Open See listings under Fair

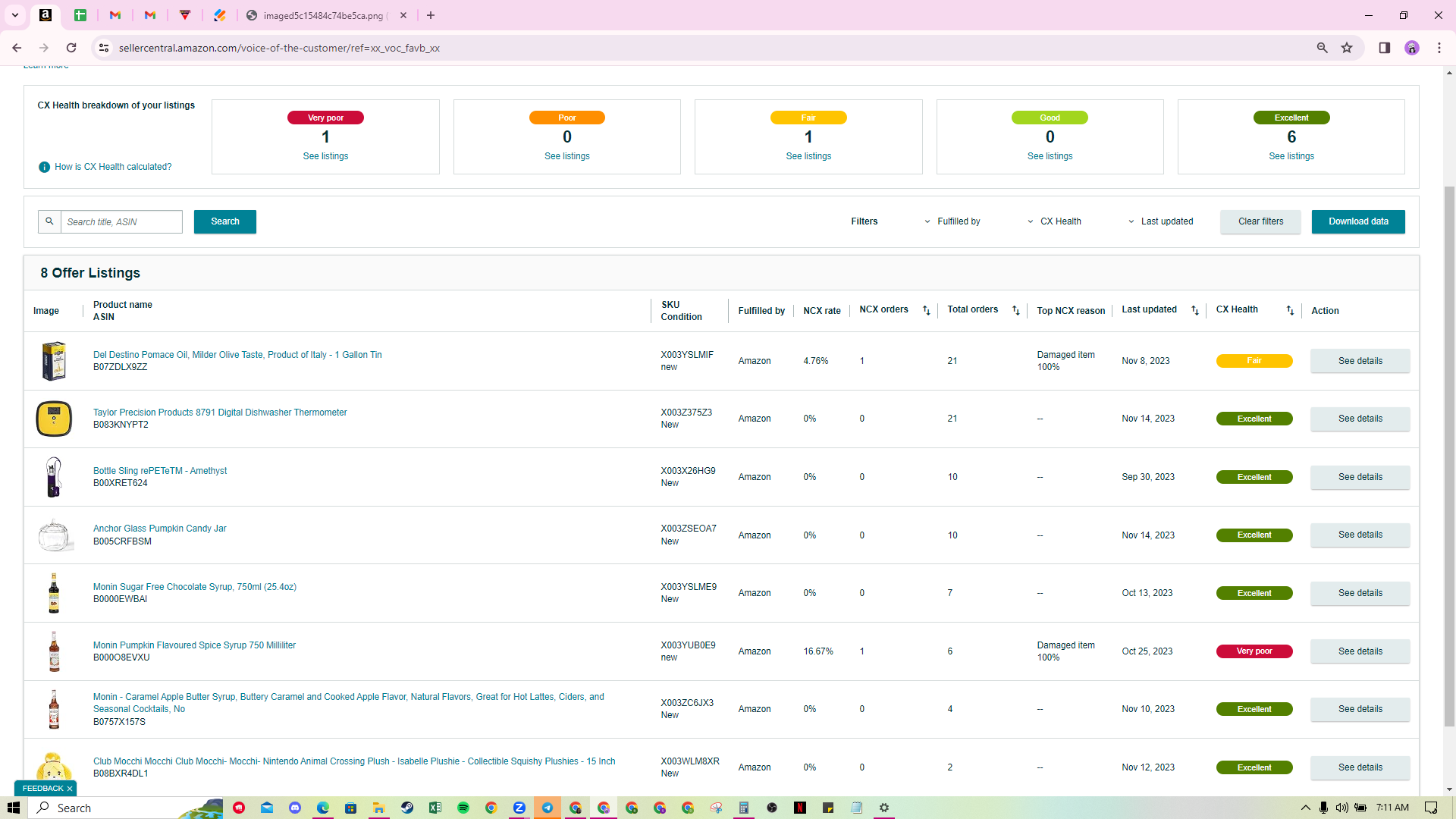point(808,156)
